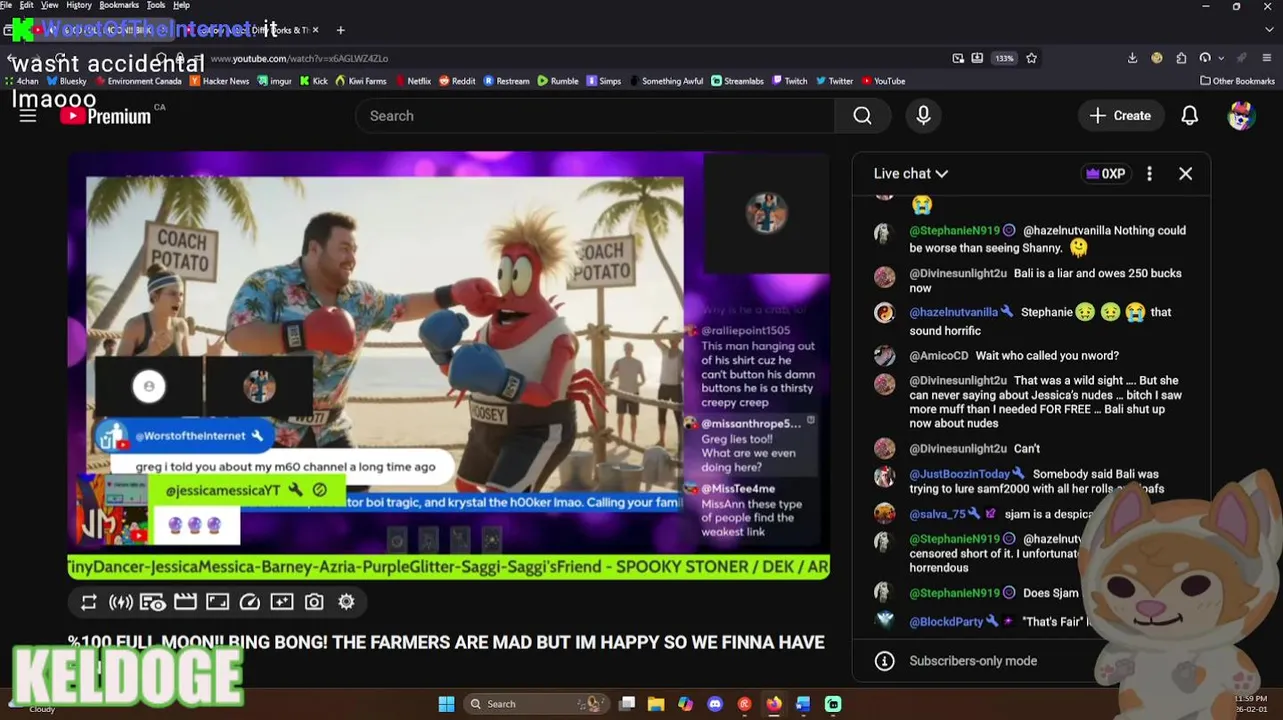Screen dimensions: 1283x720
Task: Open the YouTube hamburger guide menu
Action: point(28,116)
